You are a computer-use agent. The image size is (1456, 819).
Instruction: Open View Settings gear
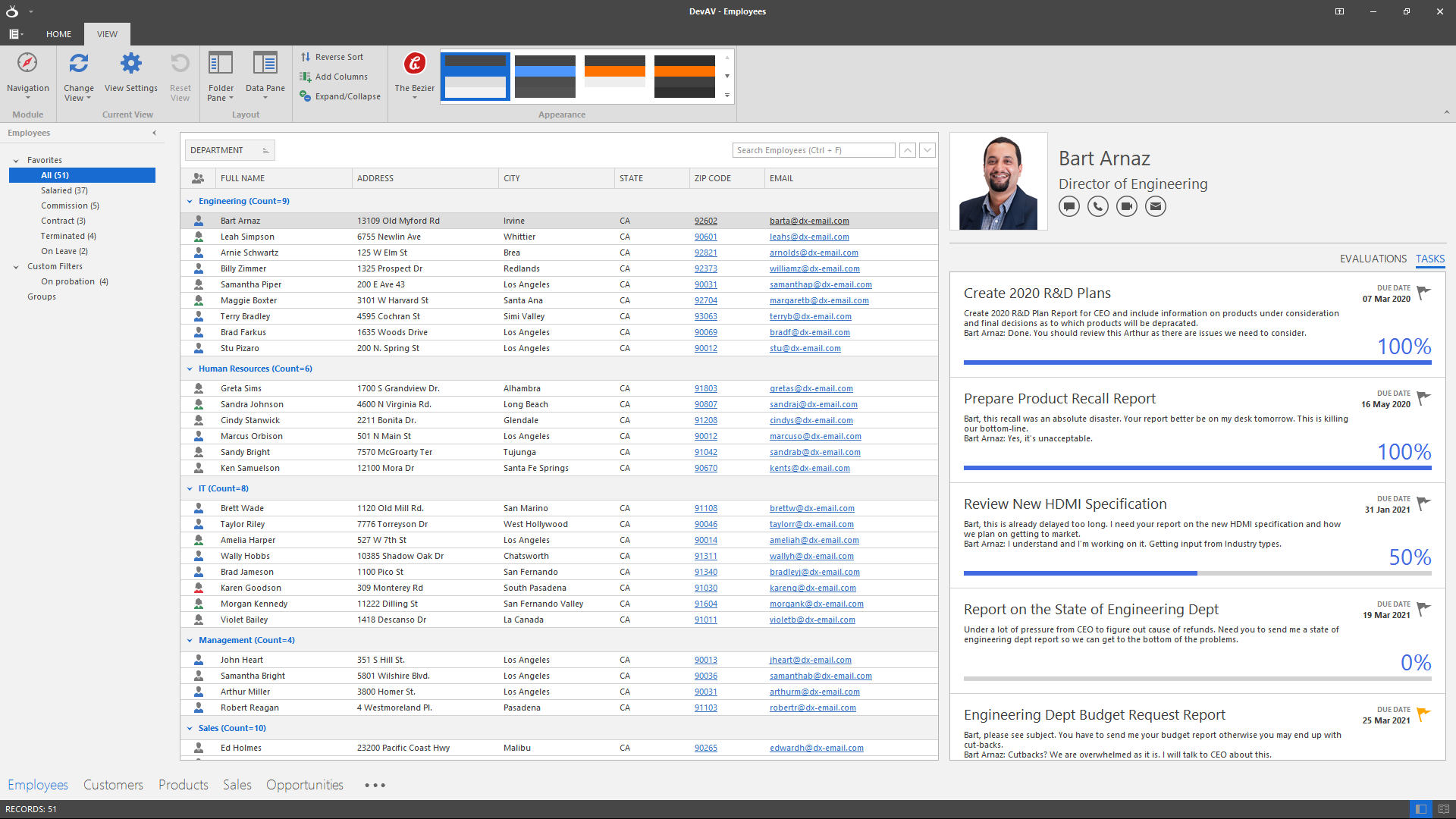[x=131, y=64]
